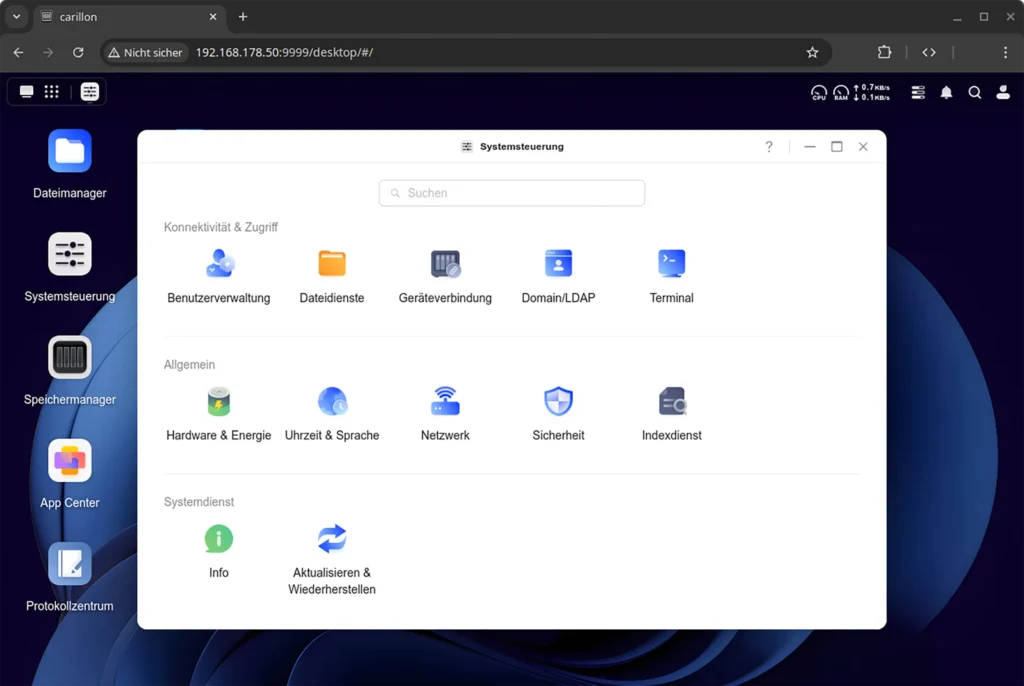Reload the current page
The image size is (1024, 686).
pyautogui.click(x=78, y=52)
